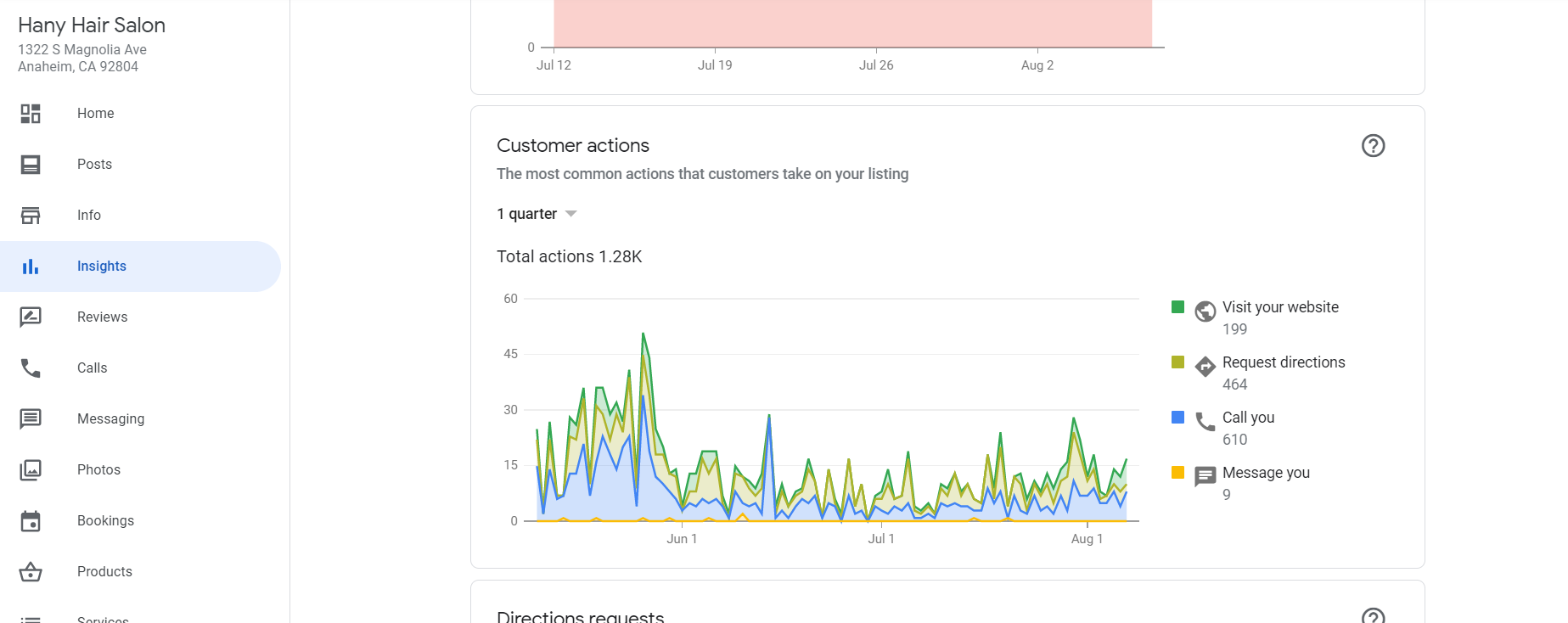The height and width of the screenshot is (623, 1568).
Task: Open the 1 quarter time range dropdown
Action: (x=527, y=214)
